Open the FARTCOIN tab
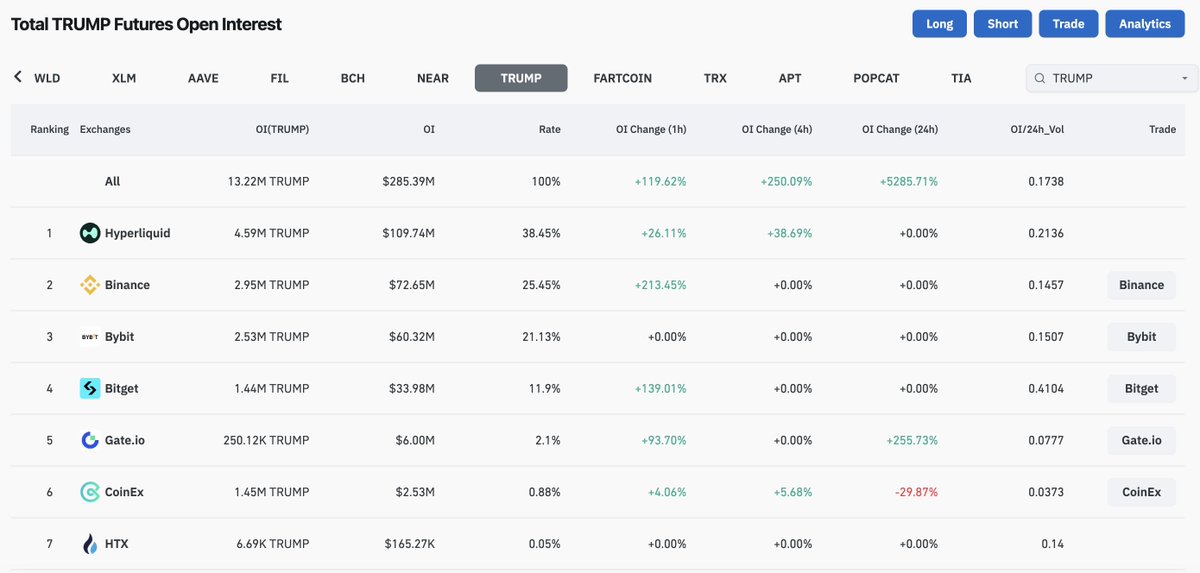The image size is (1200, 573). pyautogui.click(x=622, y=78)
